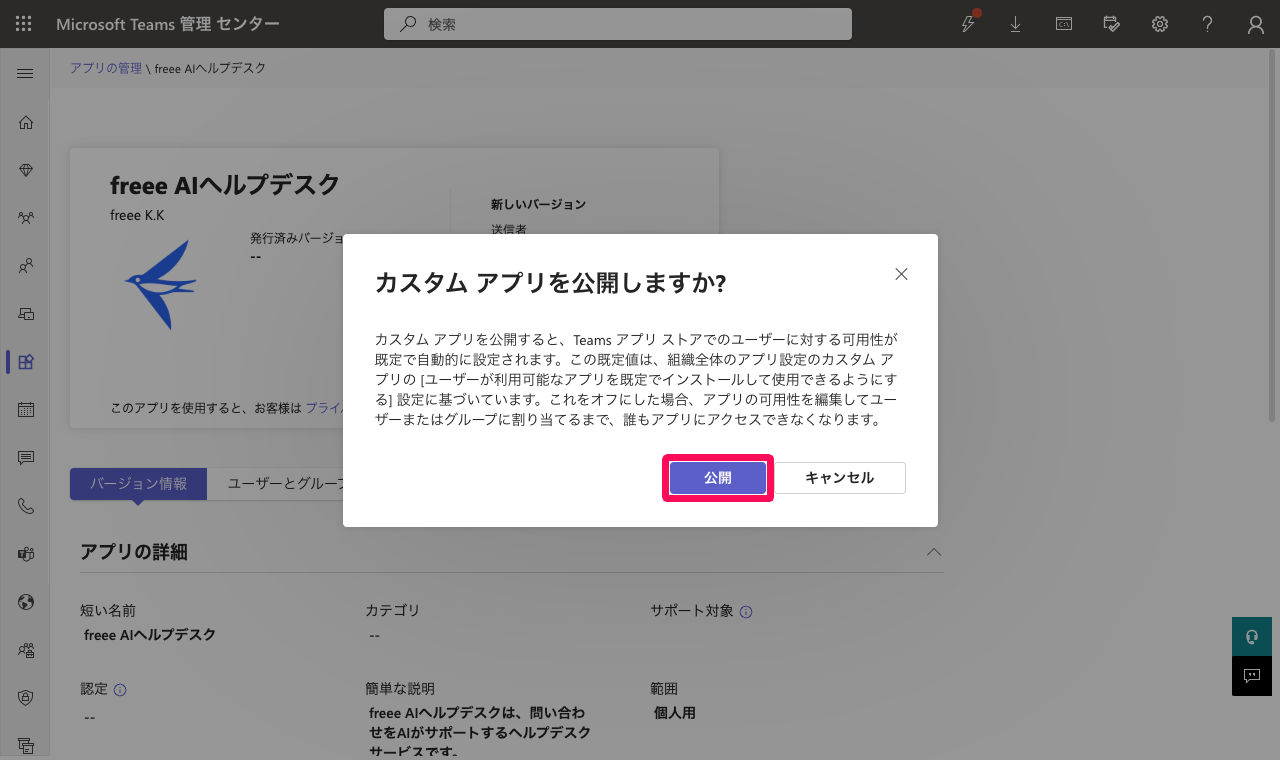Open the shield security icon in sidebar
The width and height of the screenshot is (1280, 760).
[x=26, y=698]
